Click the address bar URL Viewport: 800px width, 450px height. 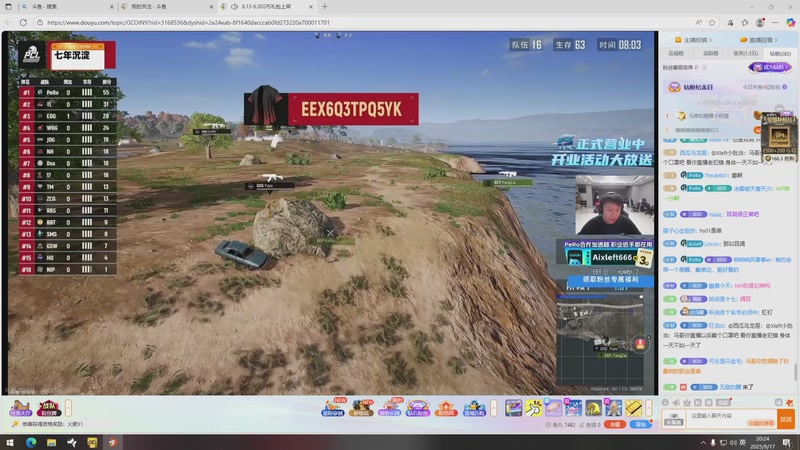click(188, 22)
